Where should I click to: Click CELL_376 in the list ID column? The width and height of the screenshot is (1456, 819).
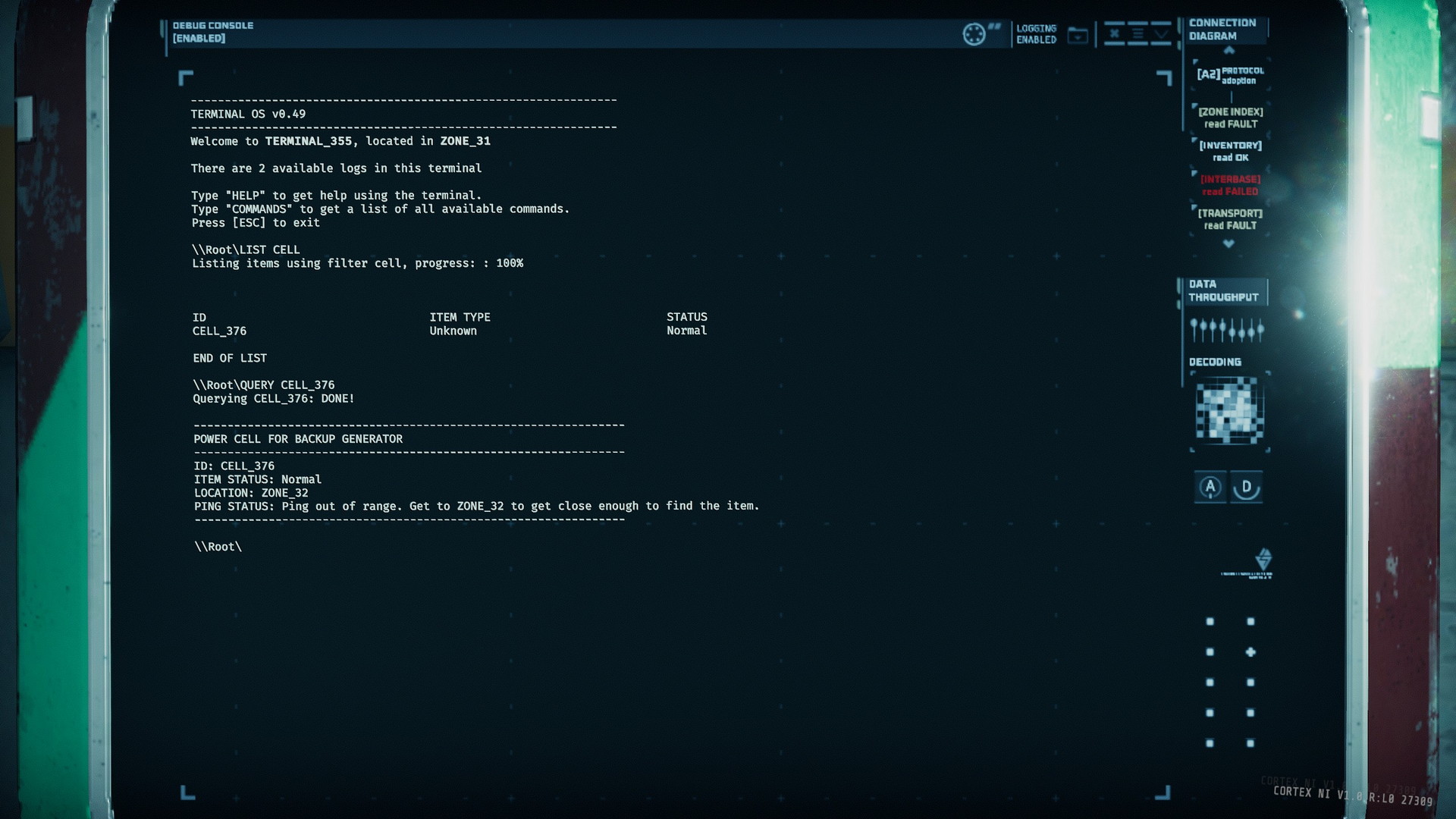[x=219, y=331]
